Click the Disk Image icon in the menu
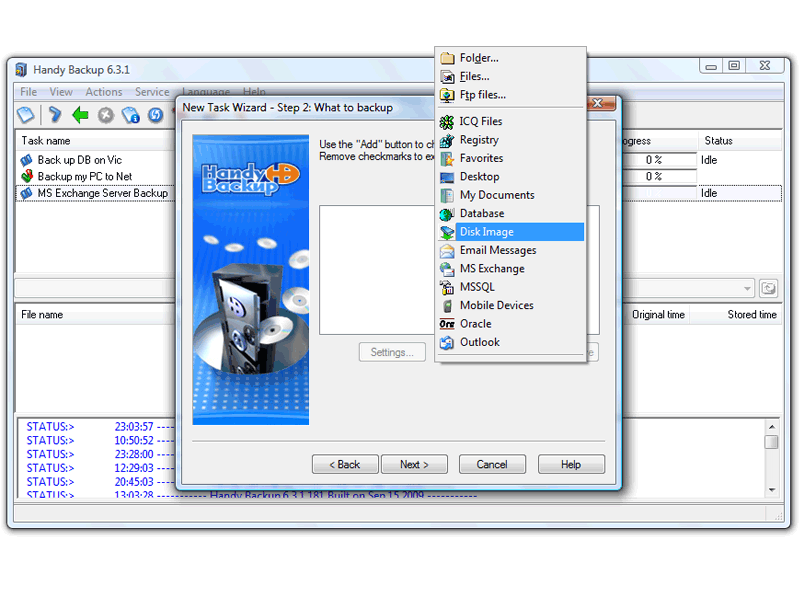 [447, 232]
